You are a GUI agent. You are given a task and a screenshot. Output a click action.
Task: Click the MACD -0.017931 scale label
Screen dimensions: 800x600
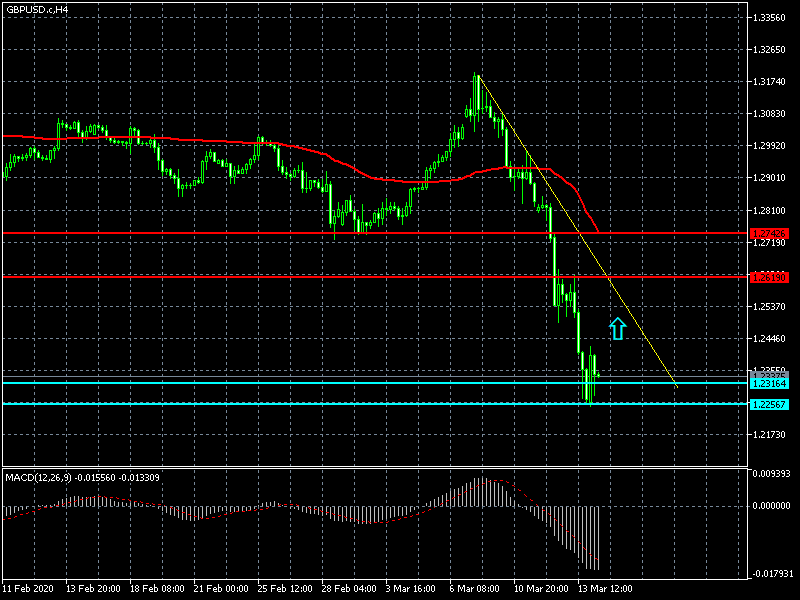(771, 574)
